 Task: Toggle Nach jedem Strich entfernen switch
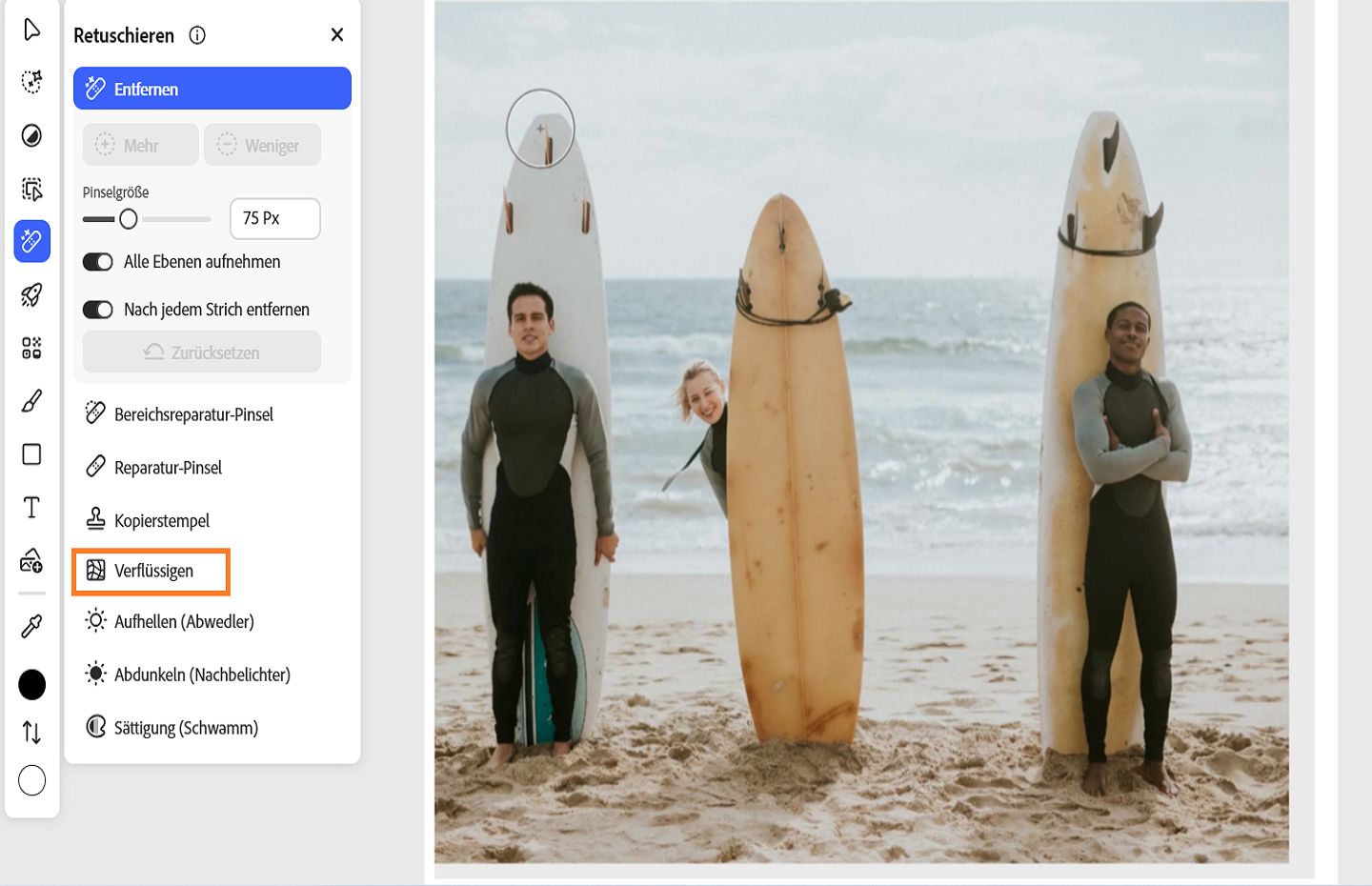pos(98,310)
